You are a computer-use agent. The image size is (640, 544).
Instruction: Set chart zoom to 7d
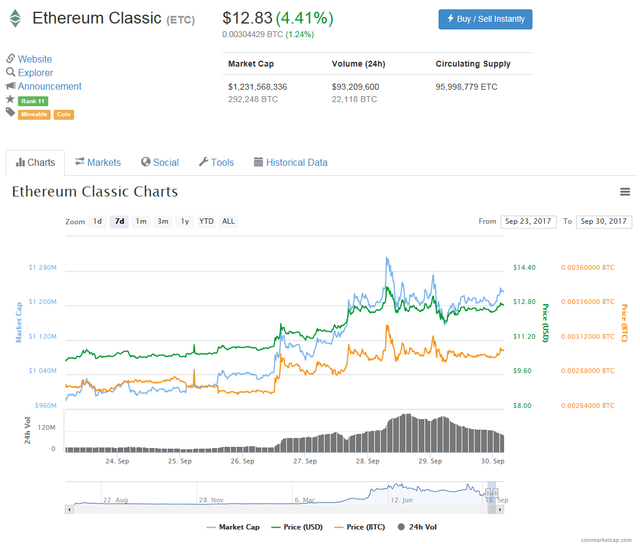(119, 222)
